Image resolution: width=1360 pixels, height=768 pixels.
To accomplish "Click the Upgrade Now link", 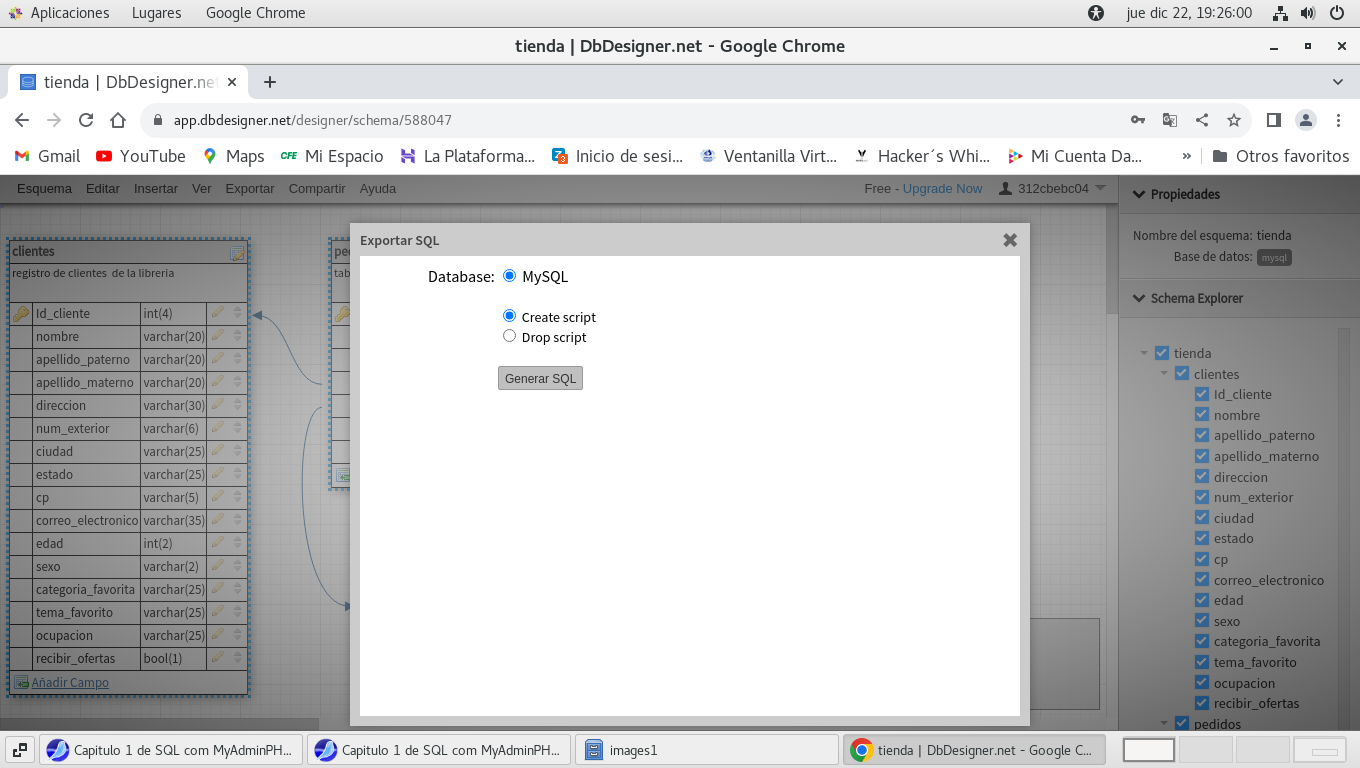I will click(x=942, y=188).
